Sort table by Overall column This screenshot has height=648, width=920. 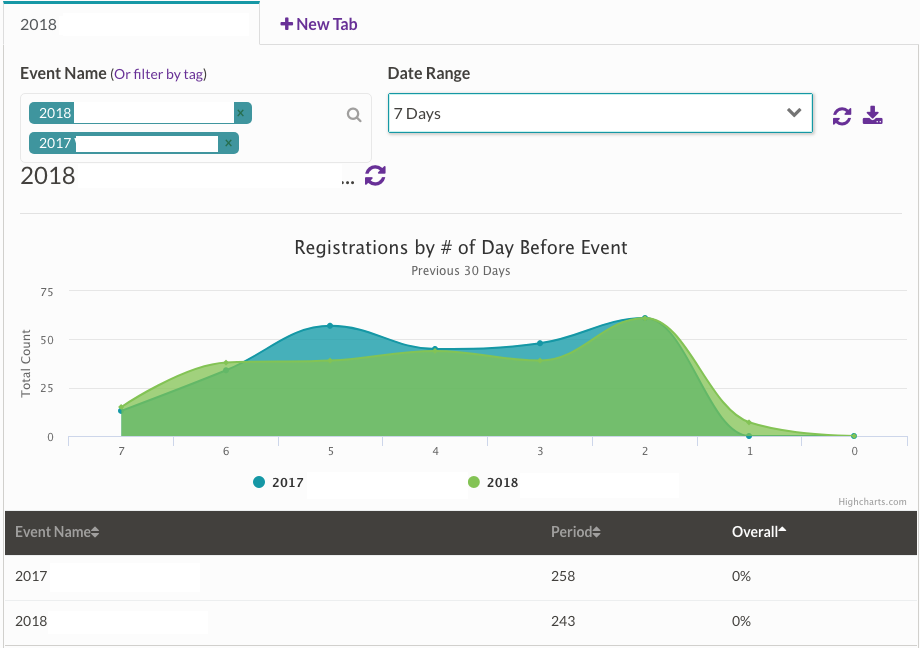tap(758, 532)
